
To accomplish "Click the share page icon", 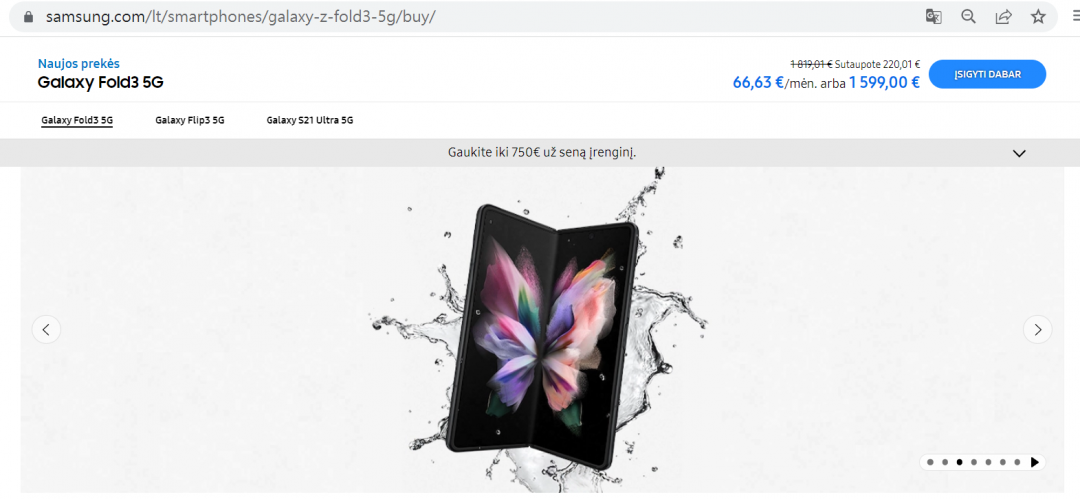I will coord(1004,17).
